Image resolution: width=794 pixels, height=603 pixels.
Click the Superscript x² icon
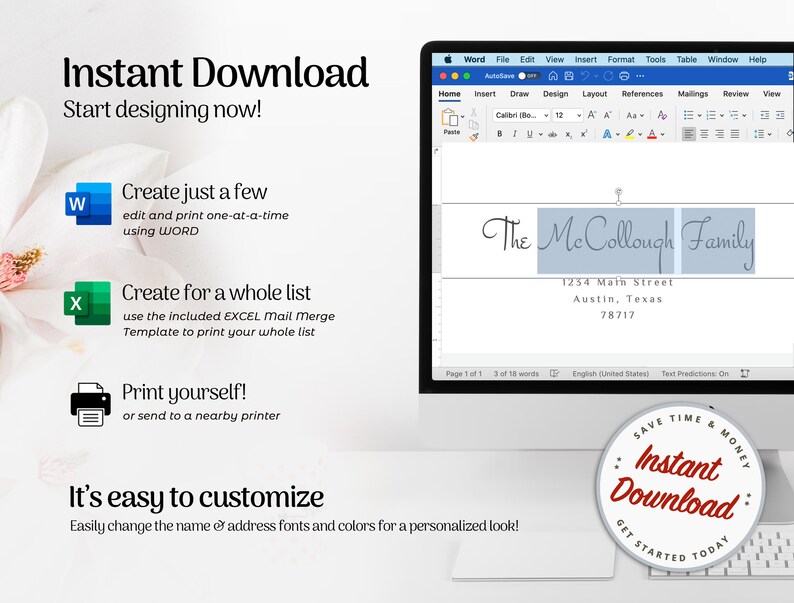584,134
